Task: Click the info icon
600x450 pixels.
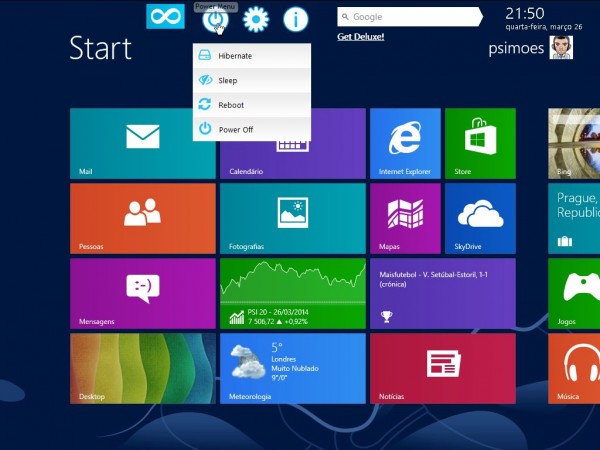Action: click(x=296, y=19)
